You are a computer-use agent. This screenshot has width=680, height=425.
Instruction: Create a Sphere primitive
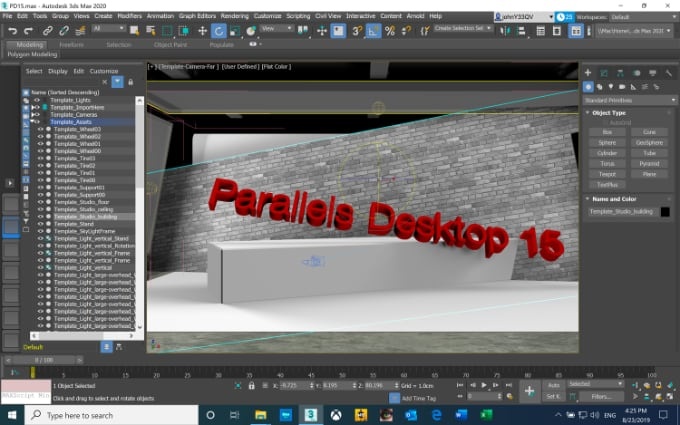(x=607, y=142)
